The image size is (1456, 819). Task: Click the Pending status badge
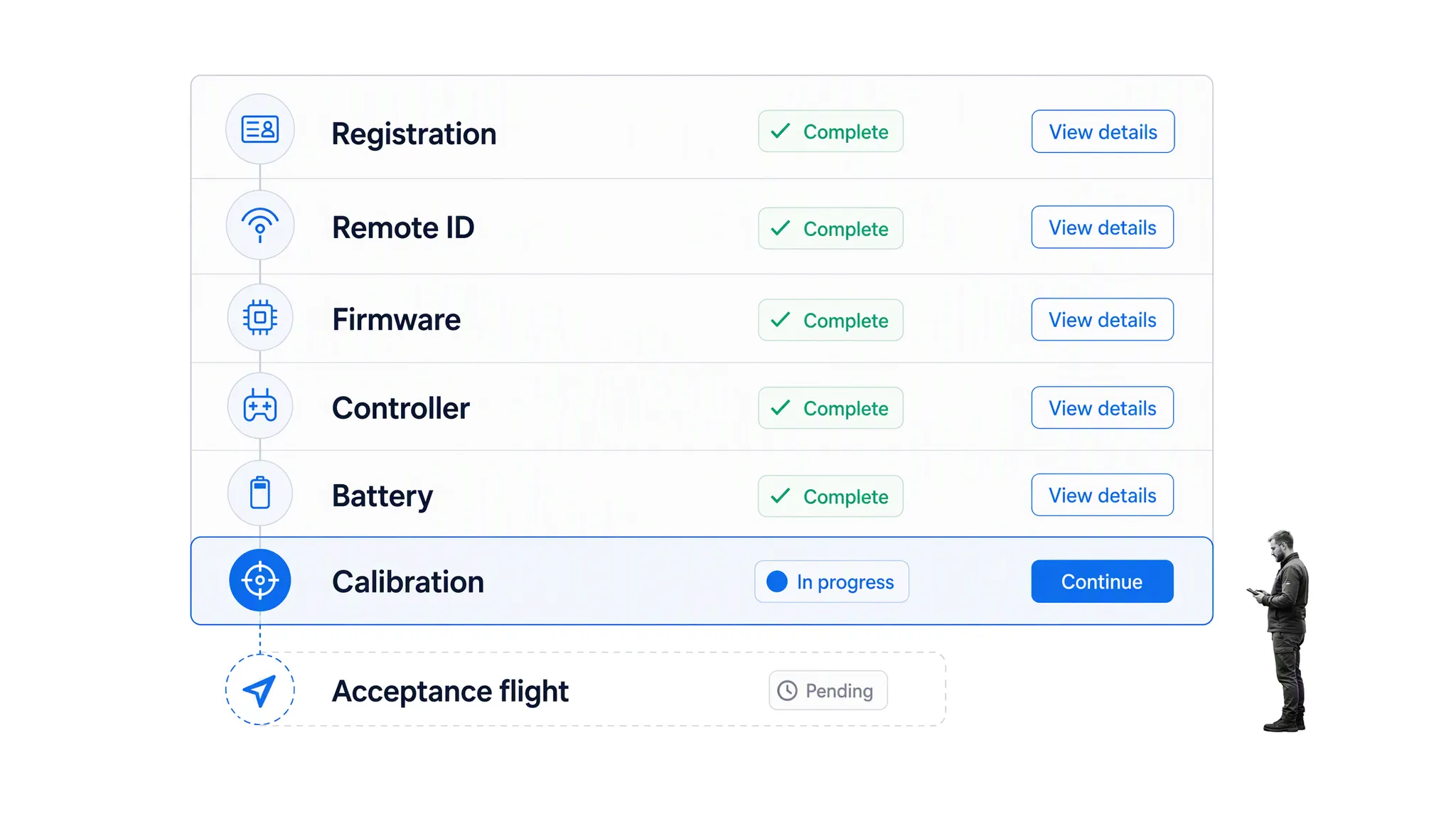[828, 690]
